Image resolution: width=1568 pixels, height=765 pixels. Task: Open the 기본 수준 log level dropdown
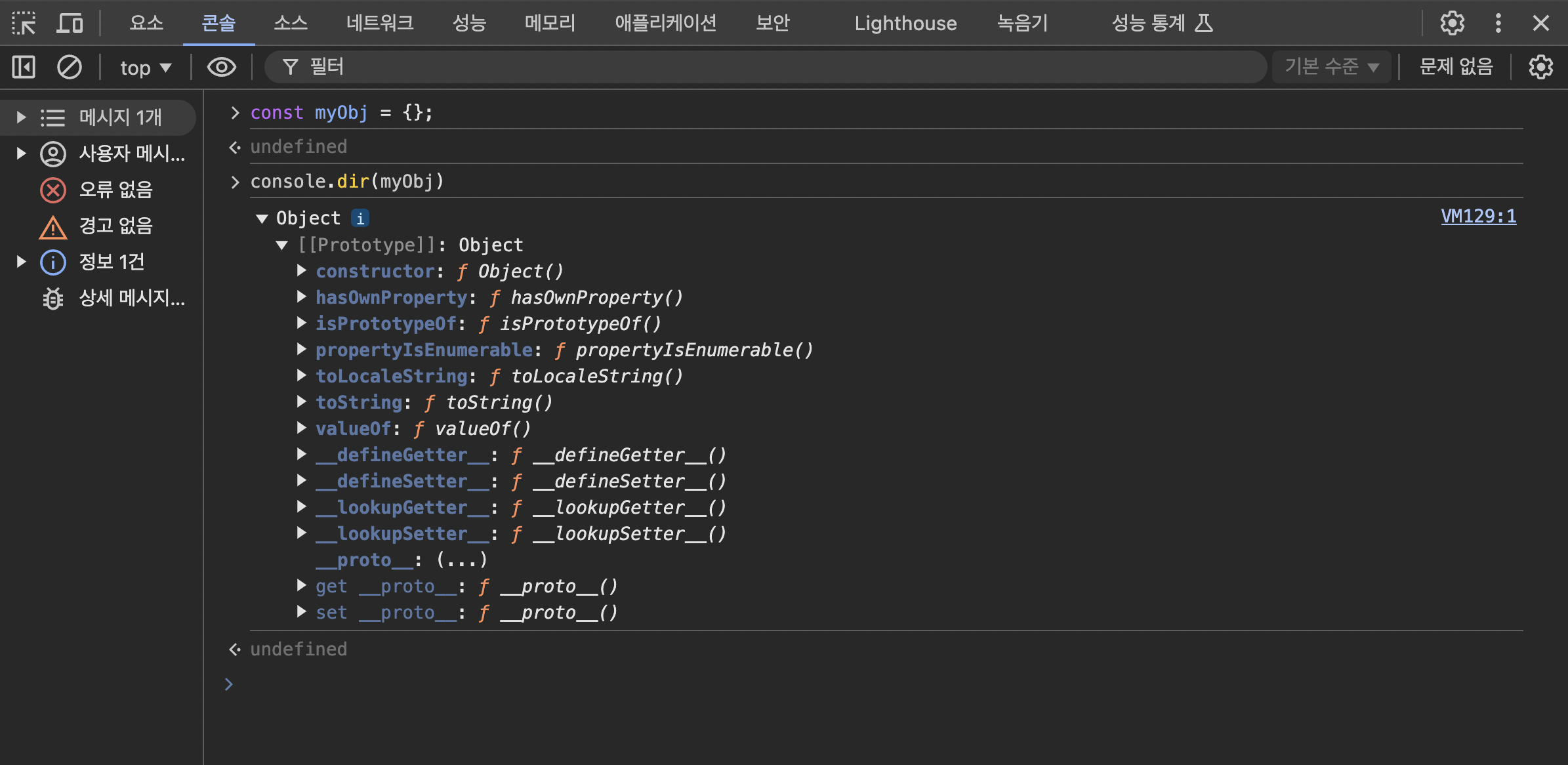[x=1331, y=67]
